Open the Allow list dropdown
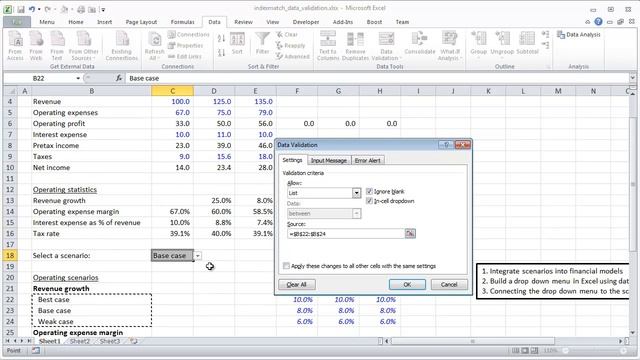This screenshot has width=640, height=360. tap(356, 193)
